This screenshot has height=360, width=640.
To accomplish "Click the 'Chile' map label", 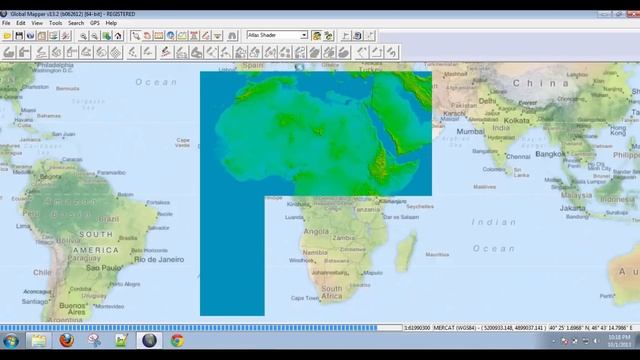I will pos(42,272).
